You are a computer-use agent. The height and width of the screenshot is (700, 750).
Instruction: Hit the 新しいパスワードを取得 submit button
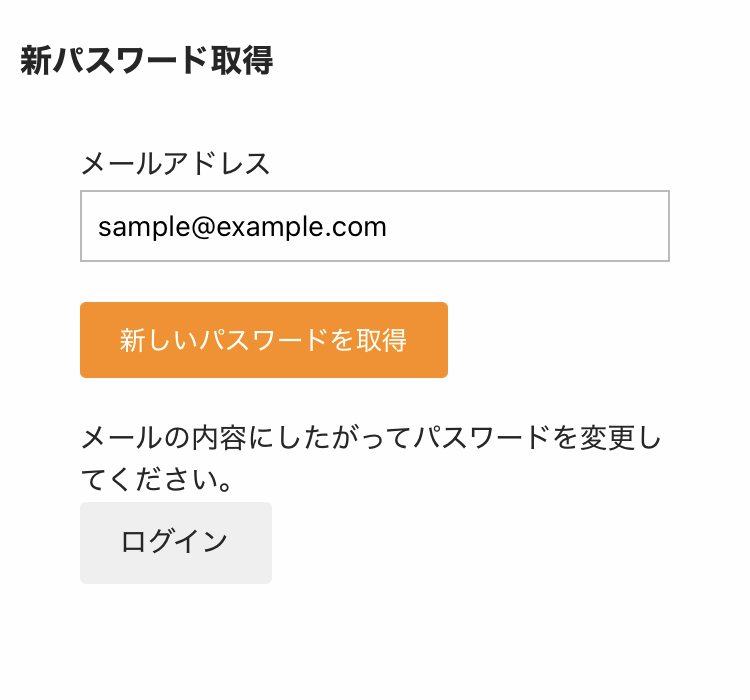264,340
